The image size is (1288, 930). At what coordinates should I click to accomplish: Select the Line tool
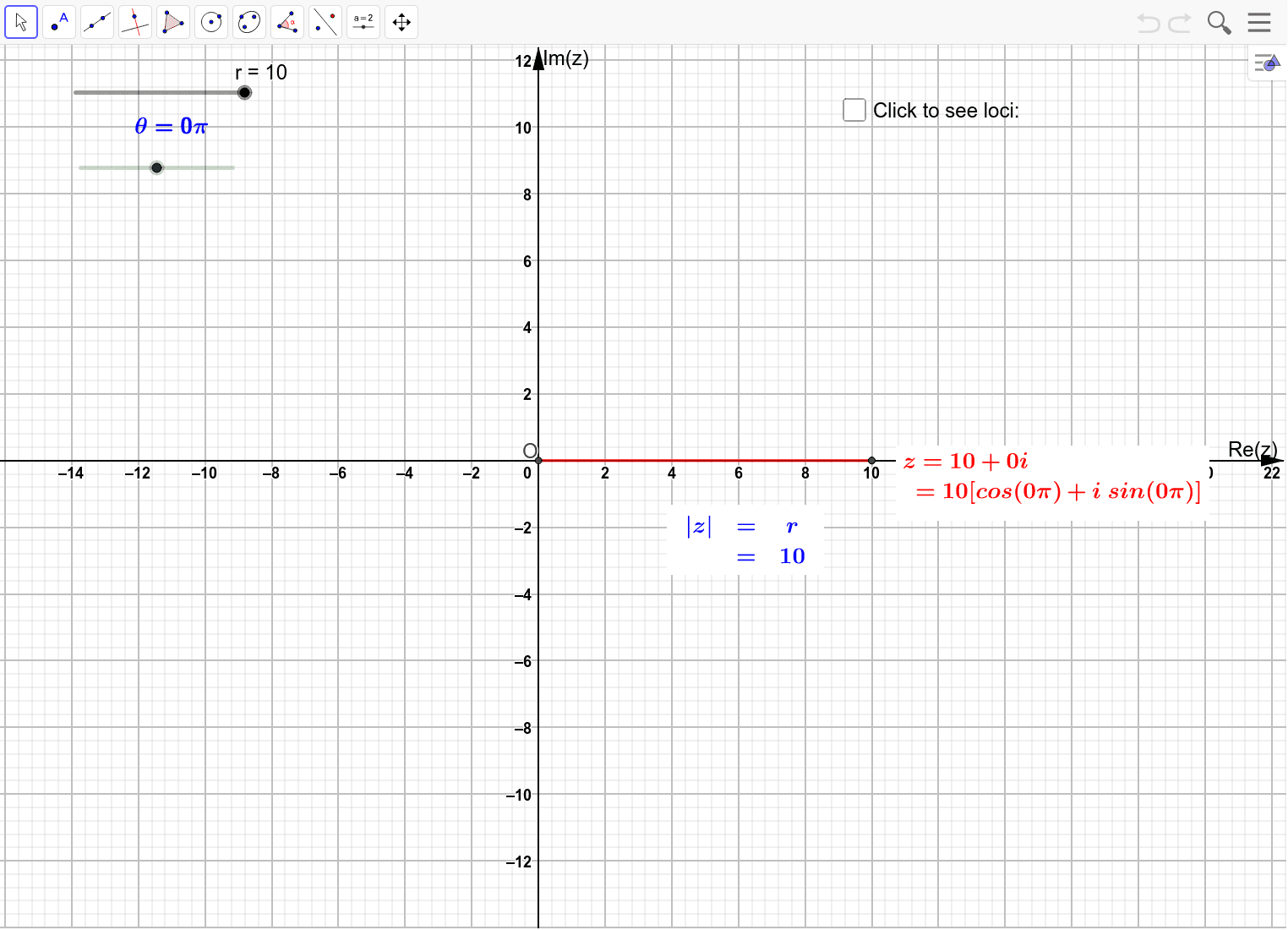click(x=97, y=21)
